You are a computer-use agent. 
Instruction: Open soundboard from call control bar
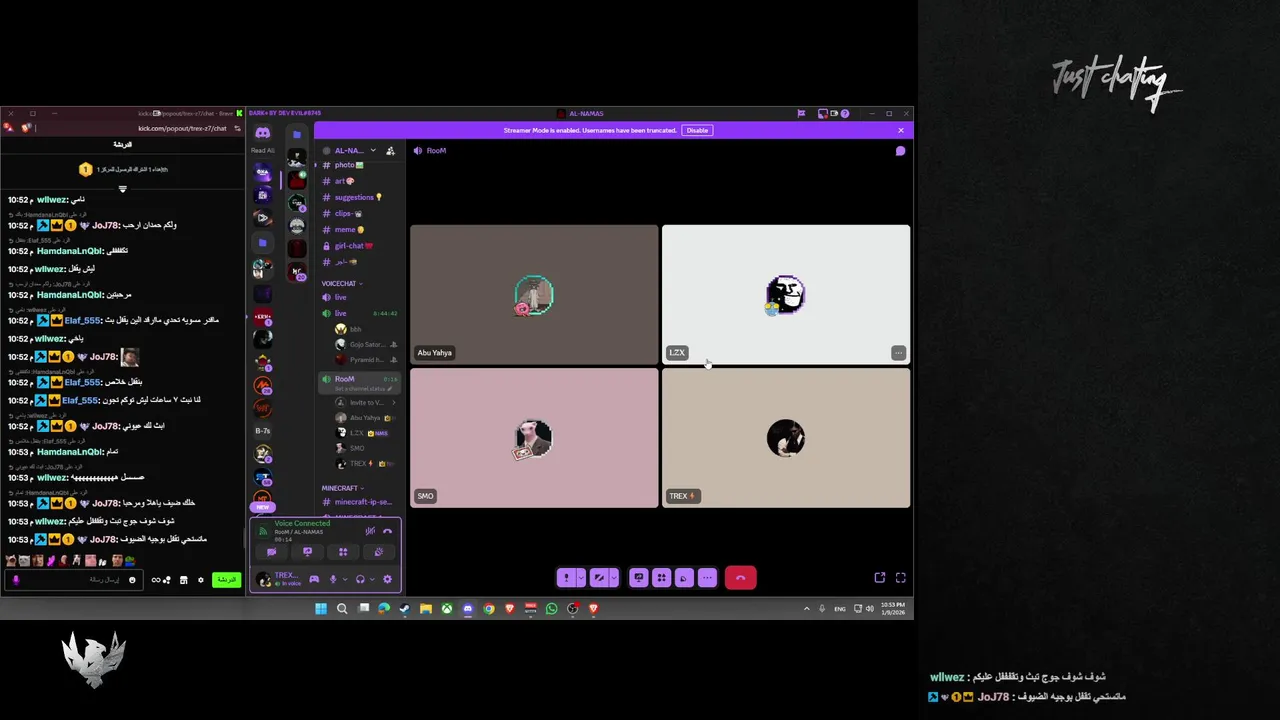point(684,578)
